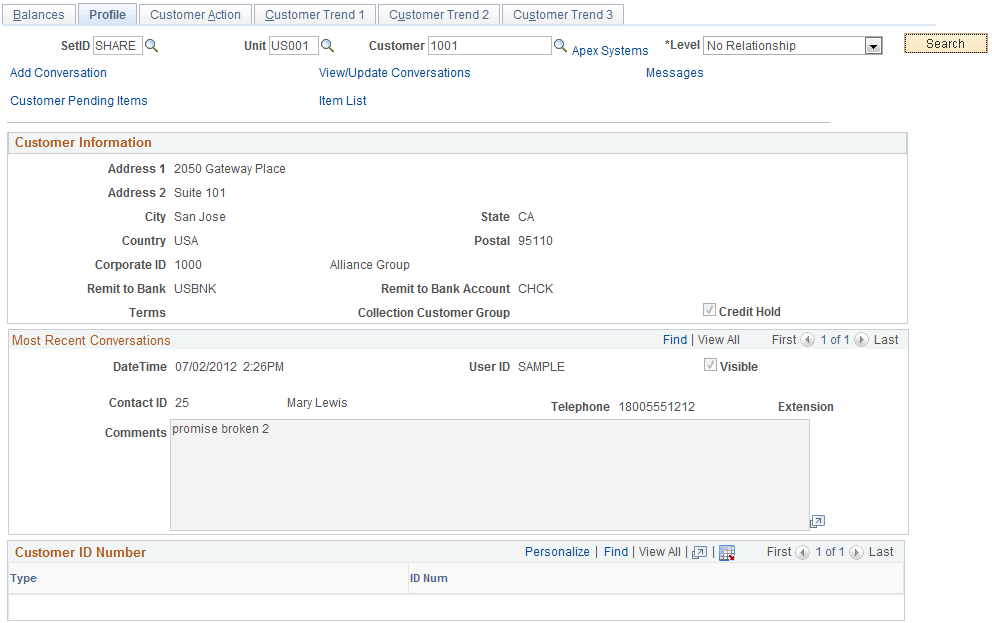Image resolution: width=992 pixels, height=623 pixels.
Task: Open the Level dropdown
Action: click(872, 45)
